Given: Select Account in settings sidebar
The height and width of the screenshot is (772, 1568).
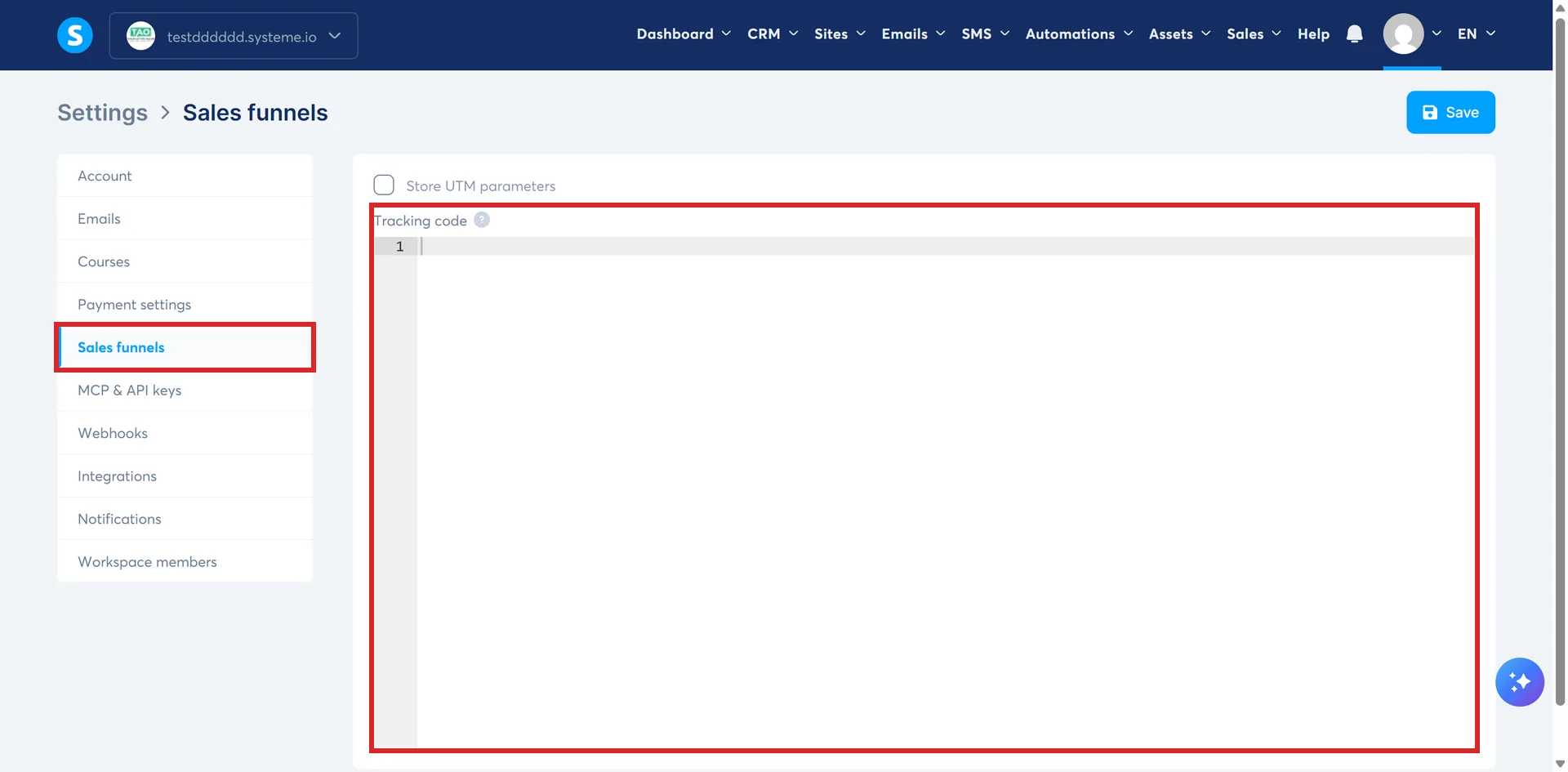Looking at the screenshot, I should click(x=185, y=176).
